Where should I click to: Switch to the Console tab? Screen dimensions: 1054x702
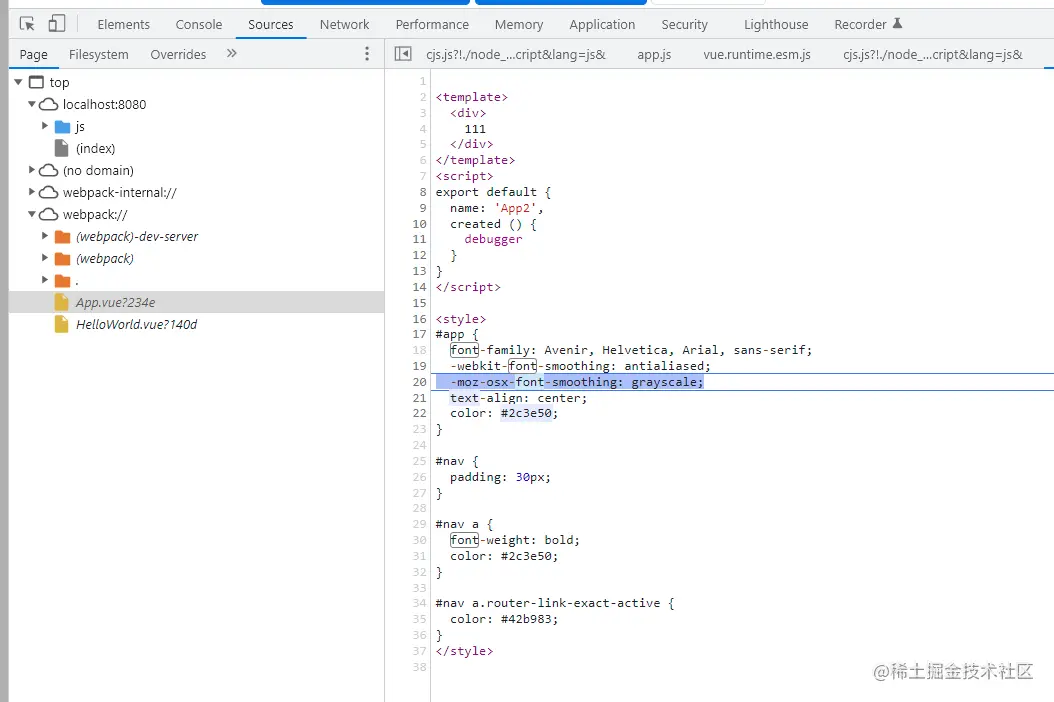[x=199, y=25]
